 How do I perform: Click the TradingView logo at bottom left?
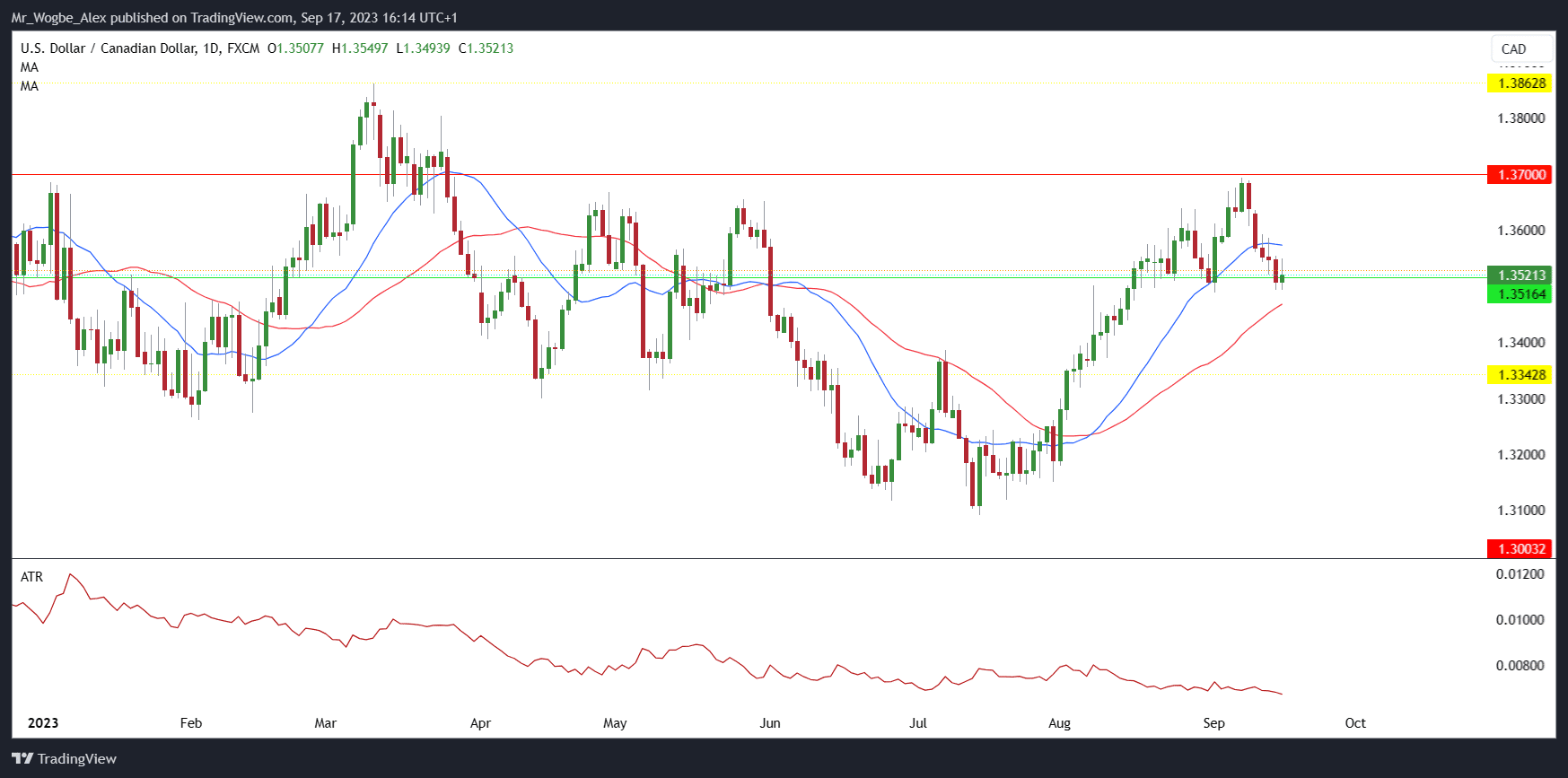click(65, 758)
